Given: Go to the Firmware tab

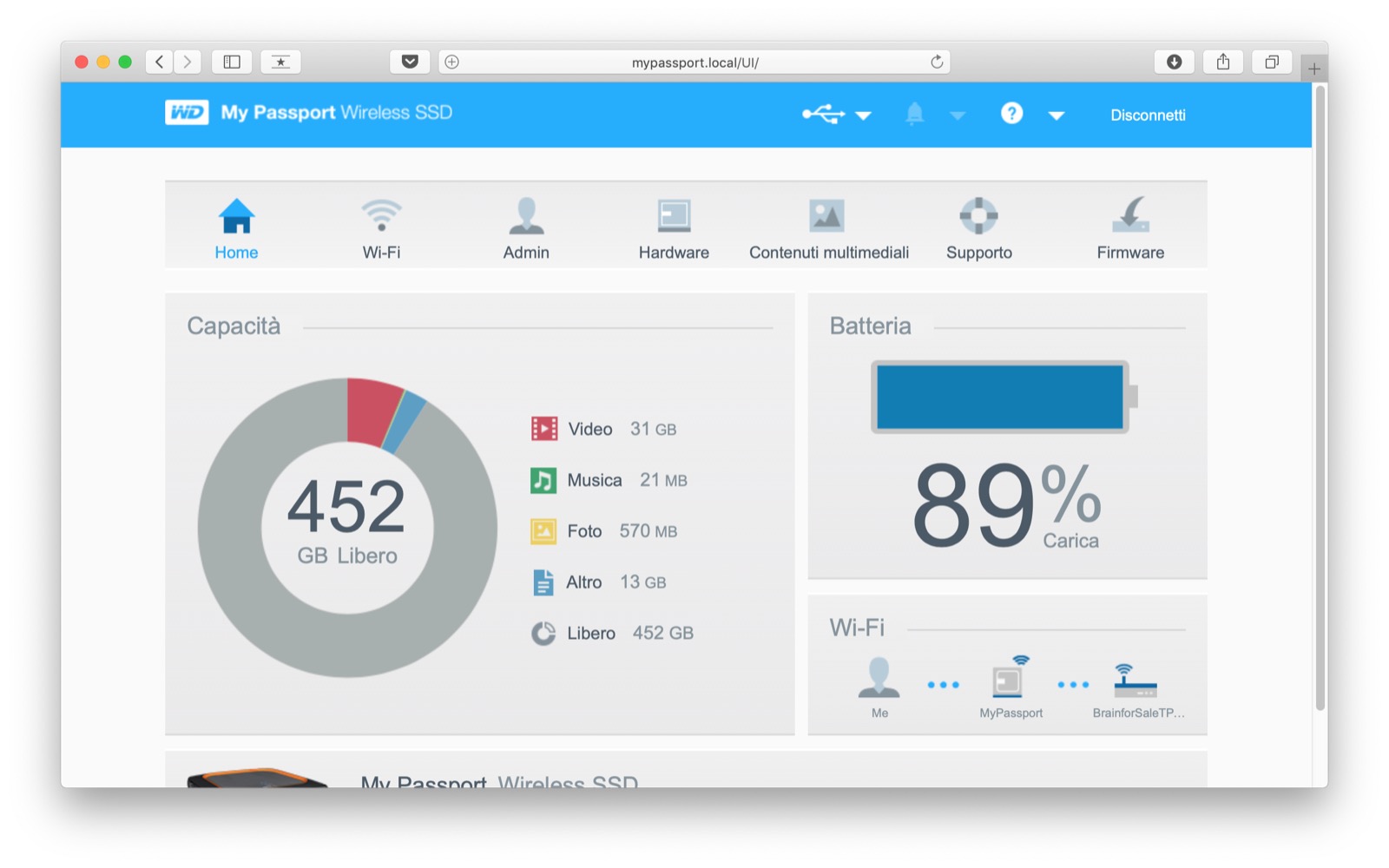Looking at the screenshot, I should coord(1130,228).
